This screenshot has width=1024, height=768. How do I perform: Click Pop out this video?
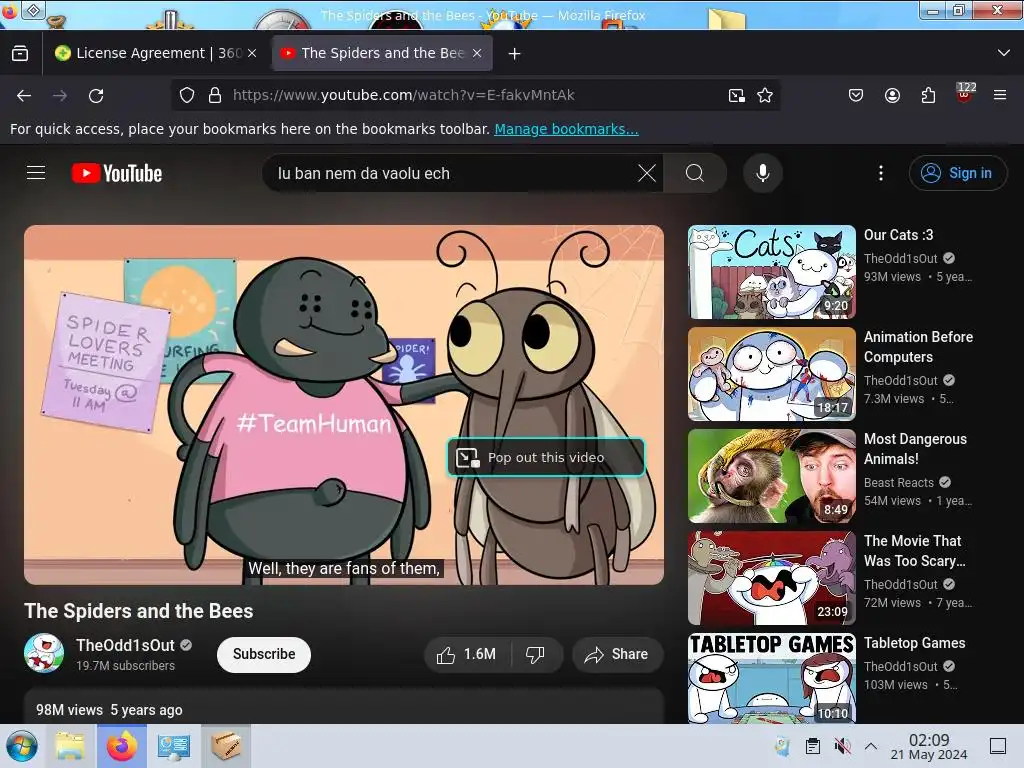[x=546, y=457]
